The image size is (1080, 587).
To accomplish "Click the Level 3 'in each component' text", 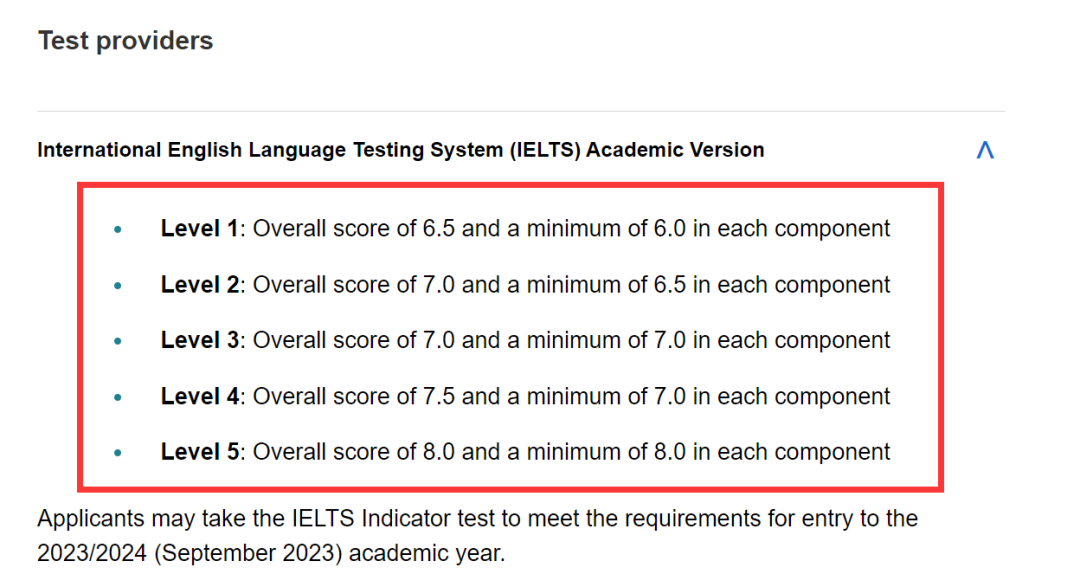I will point(791,340).
